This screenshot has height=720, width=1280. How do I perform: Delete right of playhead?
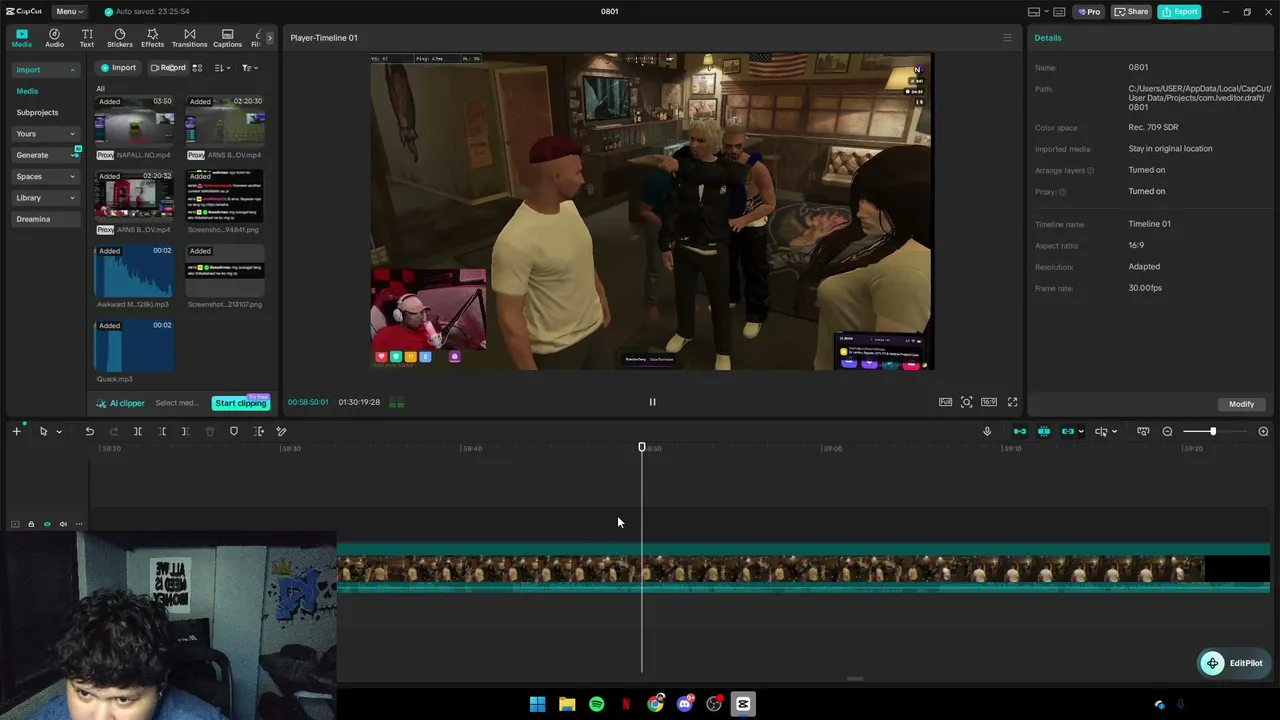(x=185, y=431)
